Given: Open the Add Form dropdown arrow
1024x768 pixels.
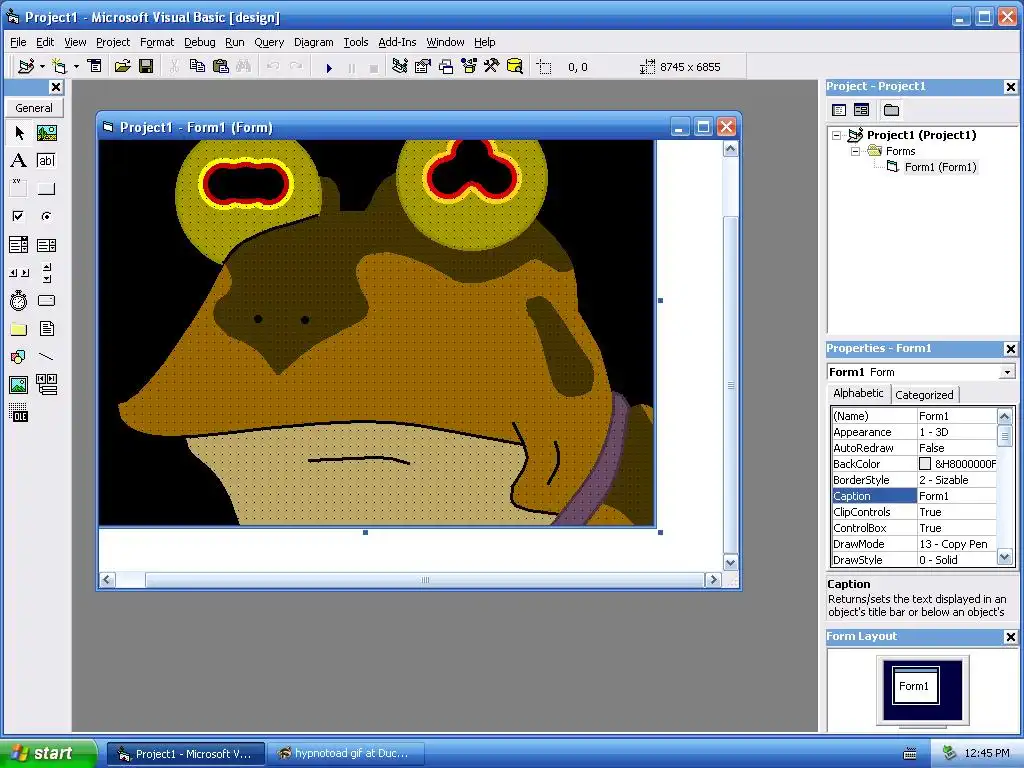Looking at the screenshot, I should [x=76, y=66].
